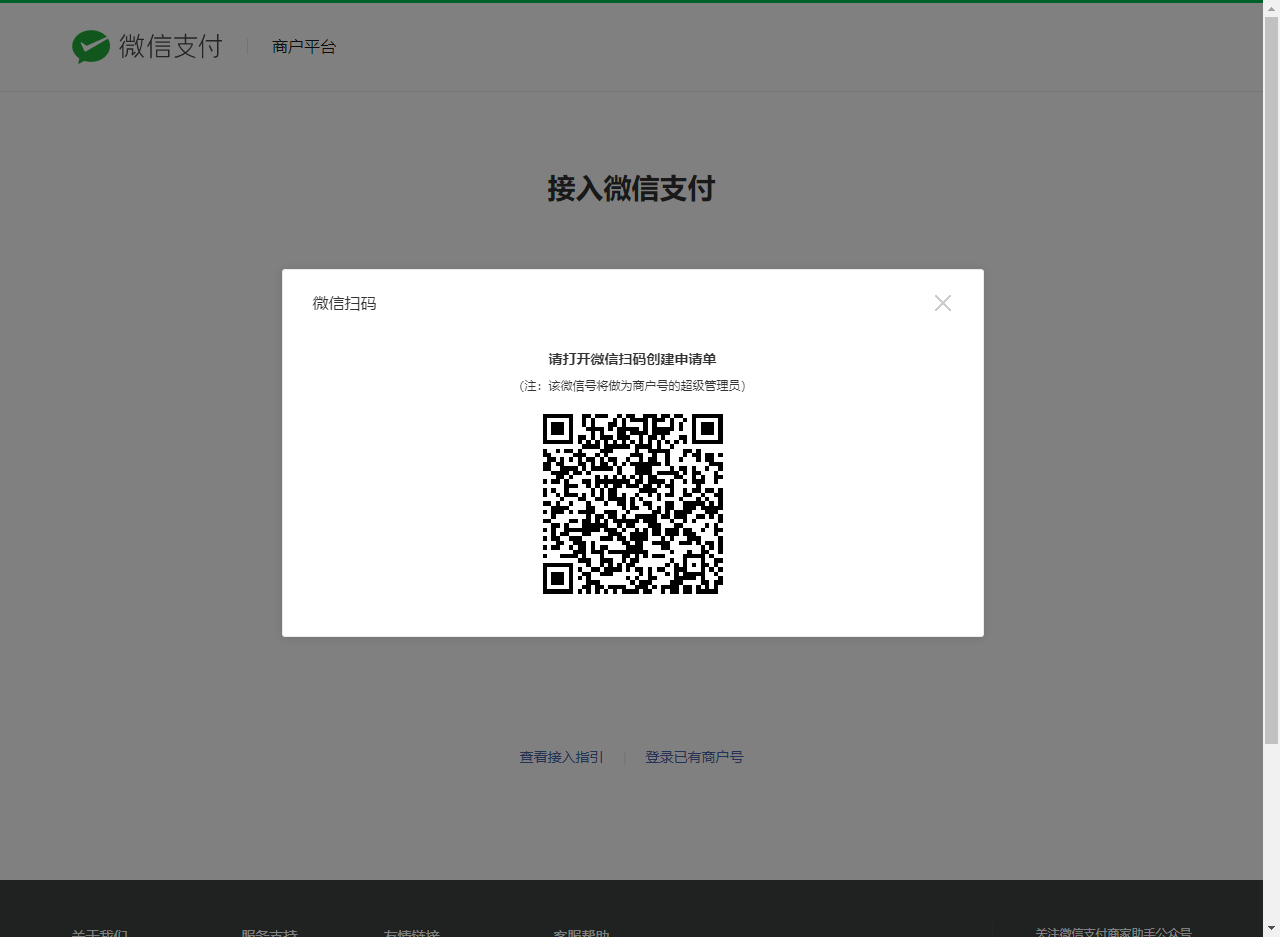
Task: Click the vertical scrollbar thumb
Action: pos(1271,380)
